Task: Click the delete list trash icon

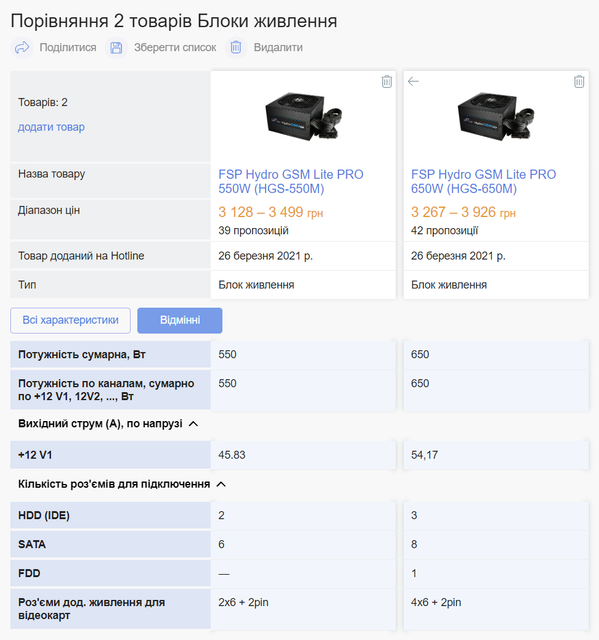Action: 236,47
